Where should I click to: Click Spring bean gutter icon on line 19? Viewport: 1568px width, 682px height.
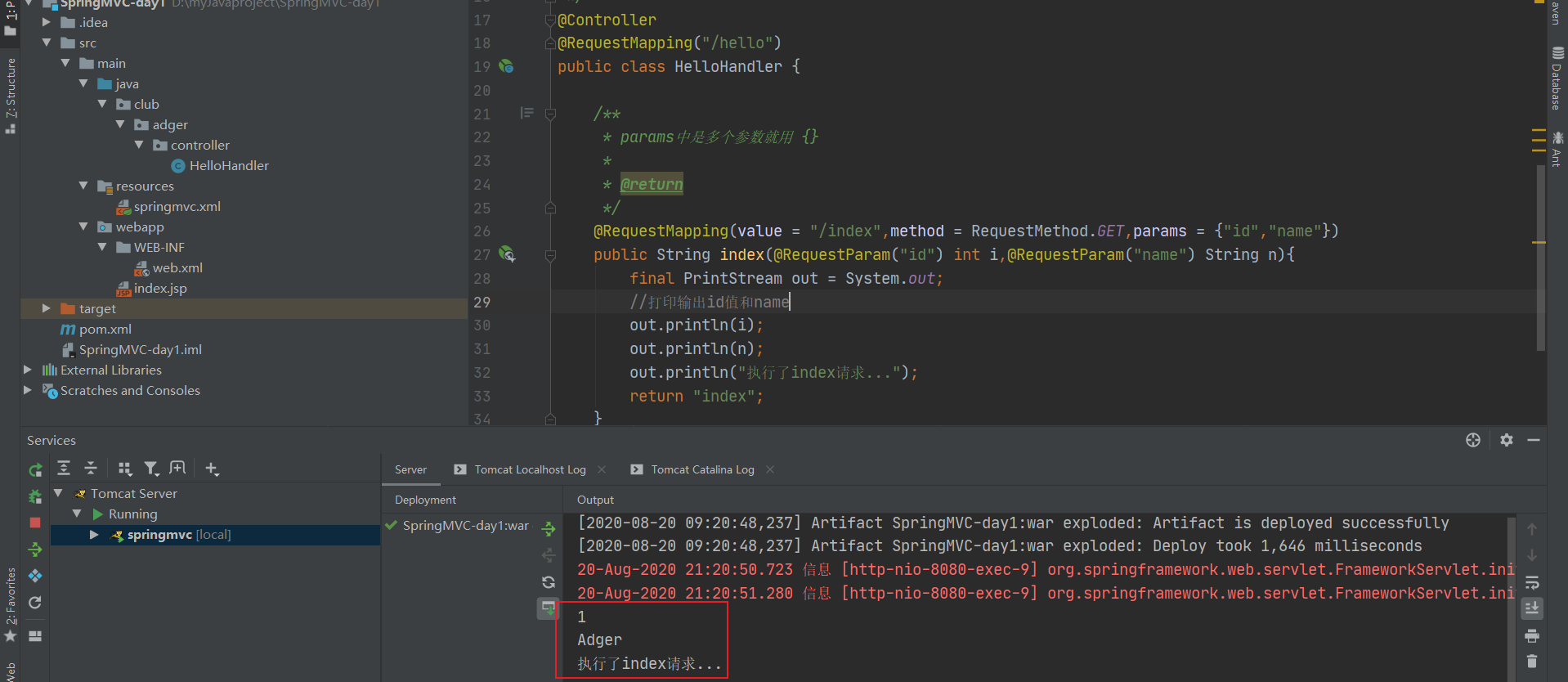point(506,66)
